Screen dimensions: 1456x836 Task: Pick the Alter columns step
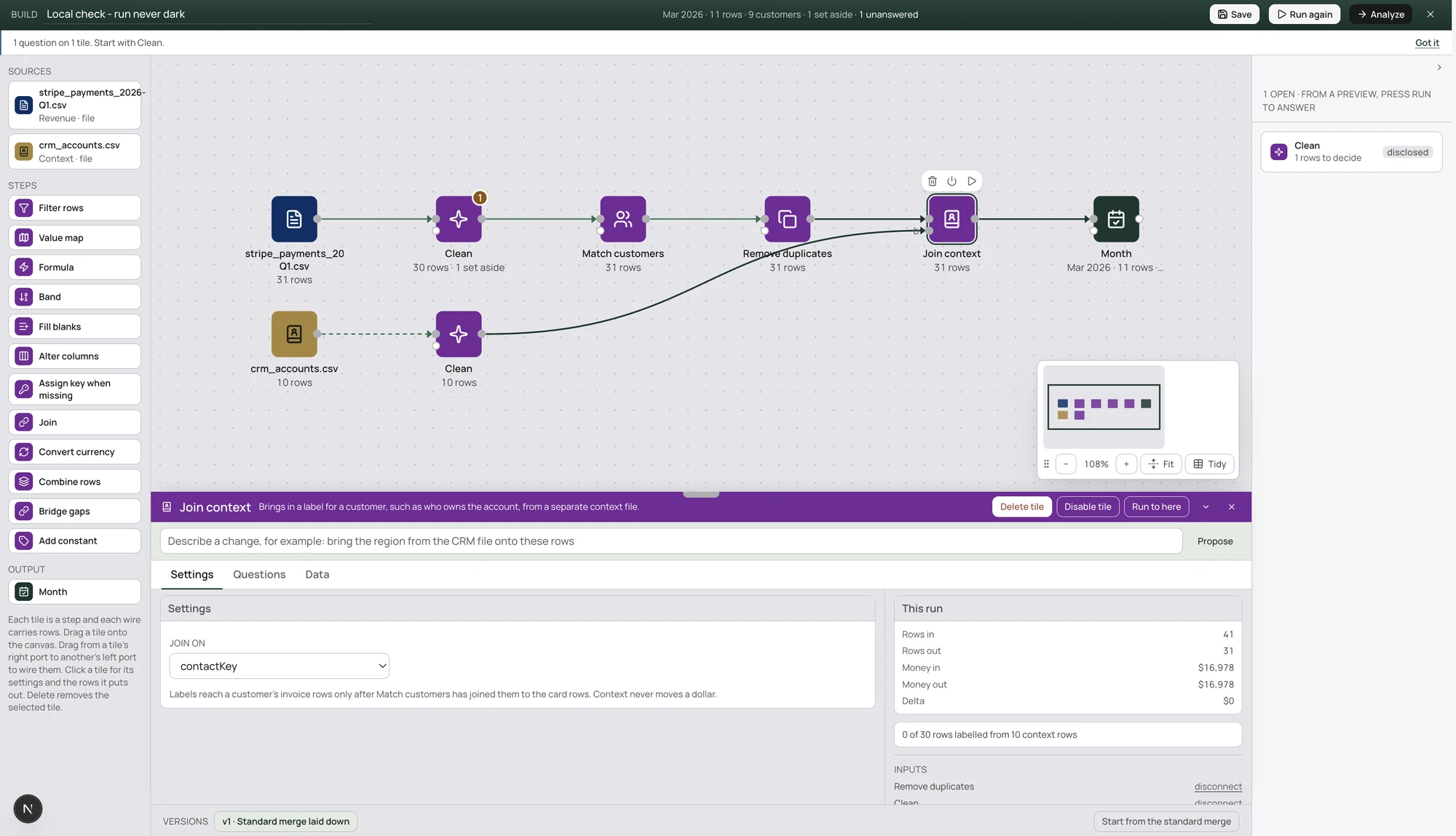click(x=74, y=357)
